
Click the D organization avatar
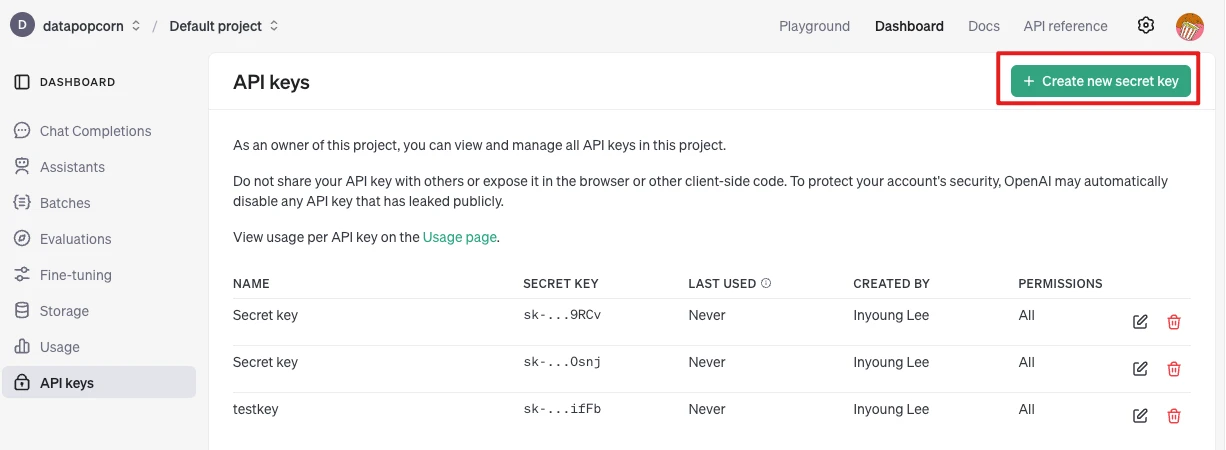tap(22, 26)
